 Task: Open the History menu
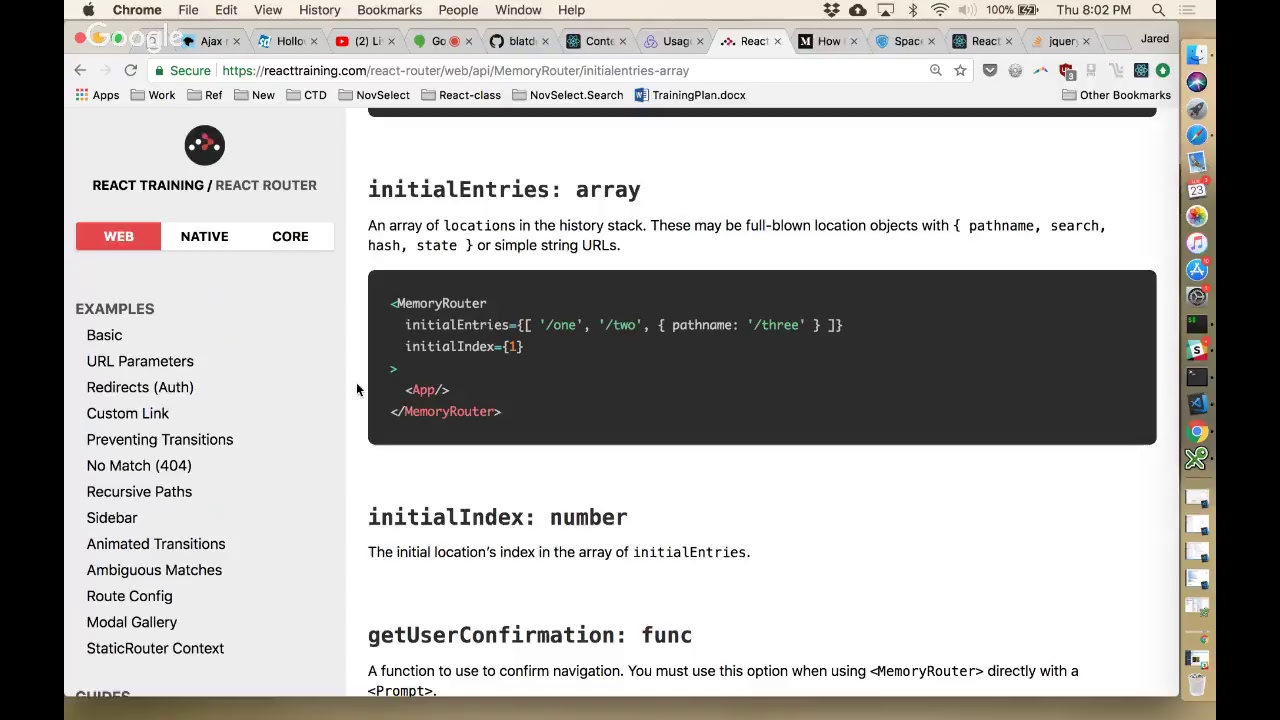click(319, 10)
